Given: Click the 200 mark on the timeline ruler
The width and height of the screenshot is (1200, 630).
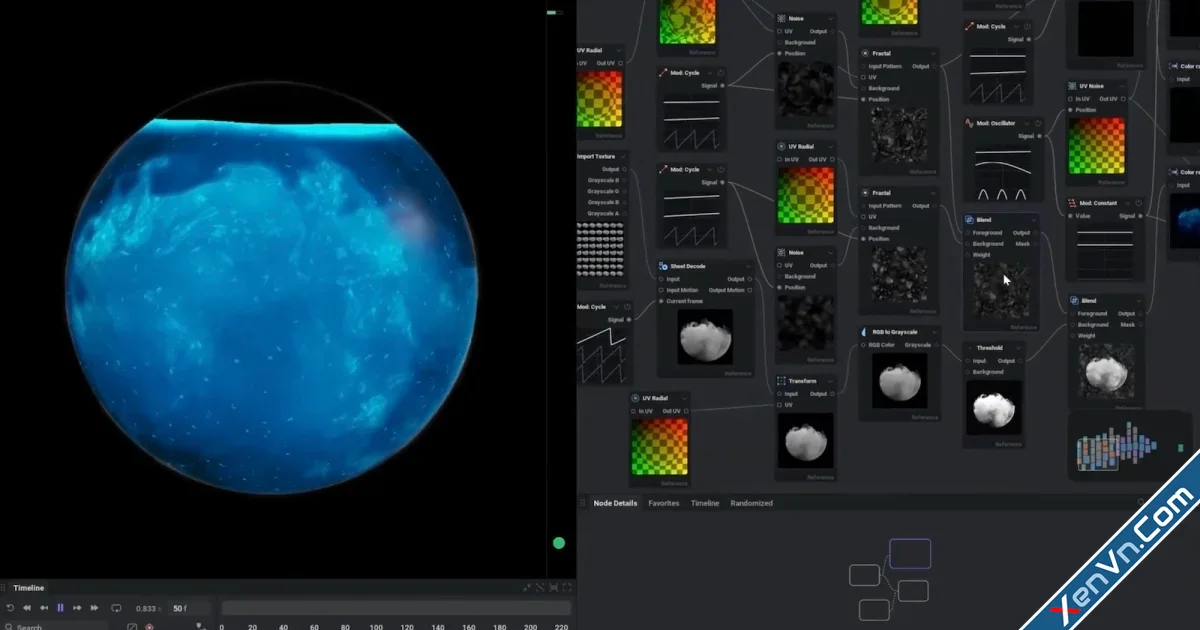Looking at the screenshot, I should (x=530, y=627).
